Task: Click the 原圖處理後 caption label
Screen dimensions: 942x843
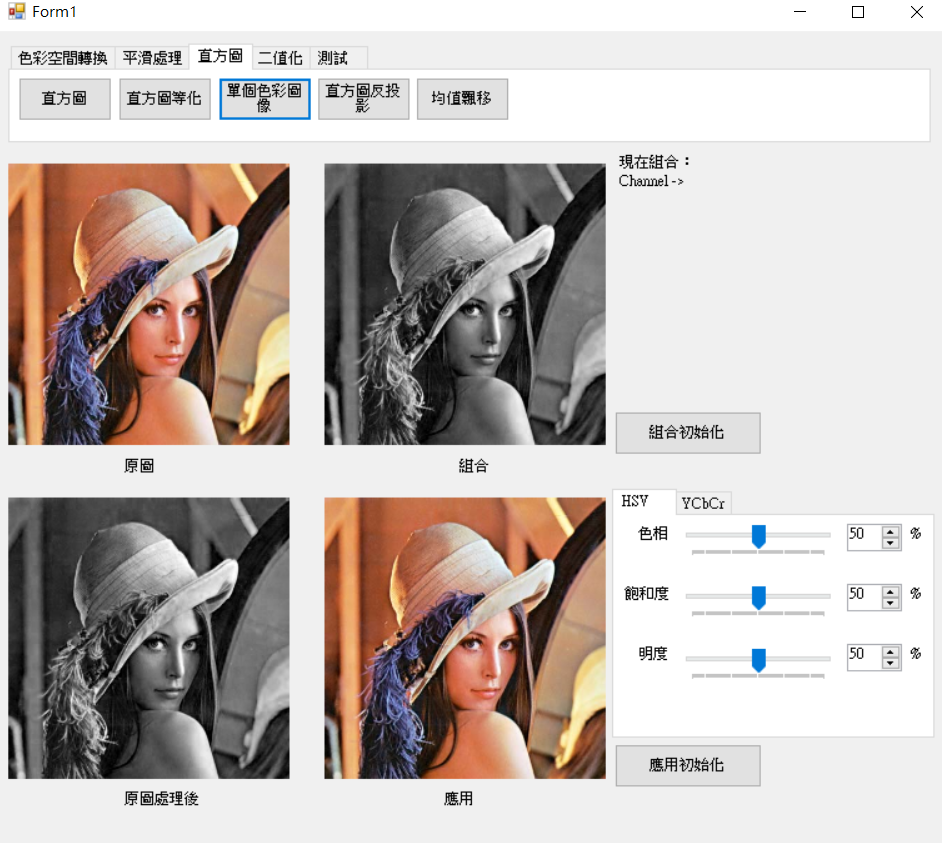Action: 161,799
